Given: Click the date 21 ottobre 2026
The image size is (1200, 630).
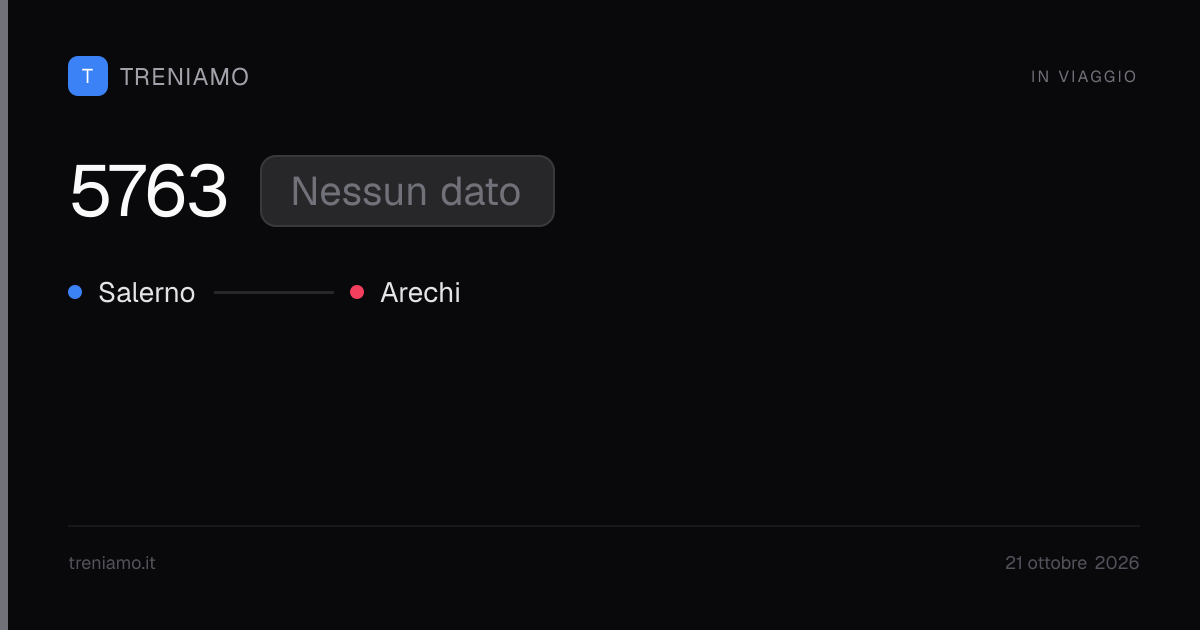Looking at the screenshot, I should [x=1072, y=563].
